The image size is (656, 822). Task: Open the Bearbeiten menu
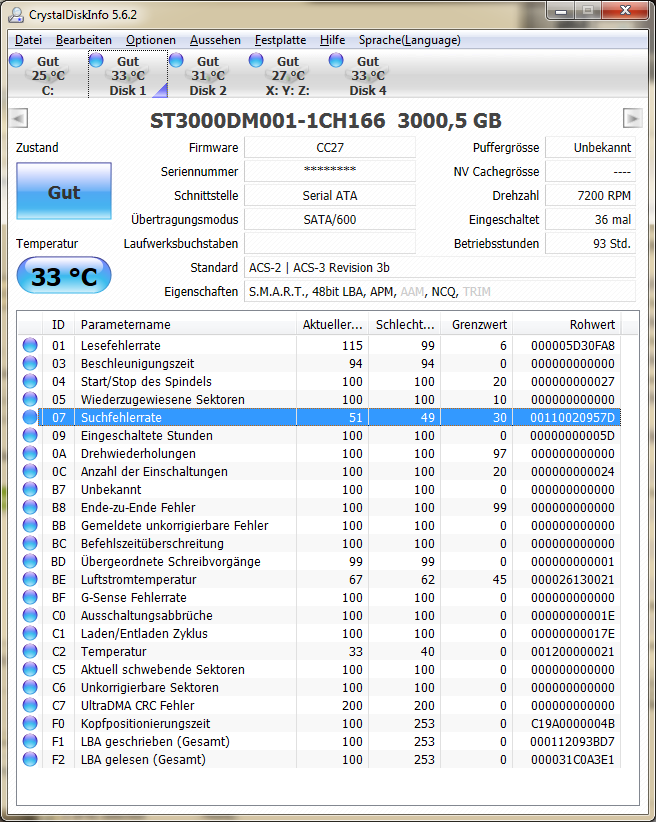pyautogui.click(x=84, y=40)
